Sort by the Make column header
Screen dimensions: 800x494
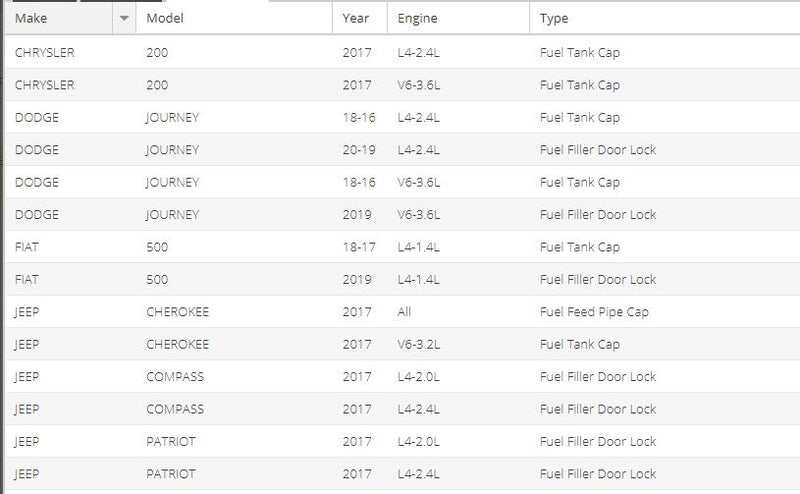tap(59, 18)
